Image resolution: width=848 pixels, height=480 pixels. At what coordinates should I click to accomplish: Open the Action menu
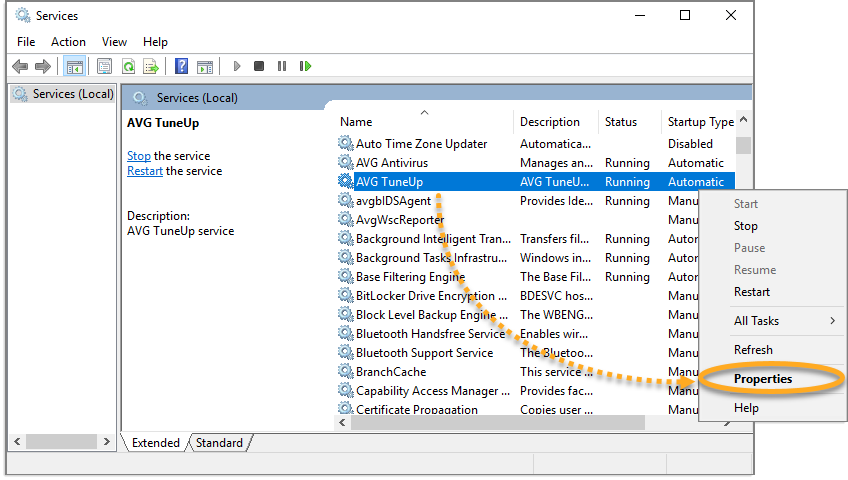pyautogui.click(x=68, y=42)
